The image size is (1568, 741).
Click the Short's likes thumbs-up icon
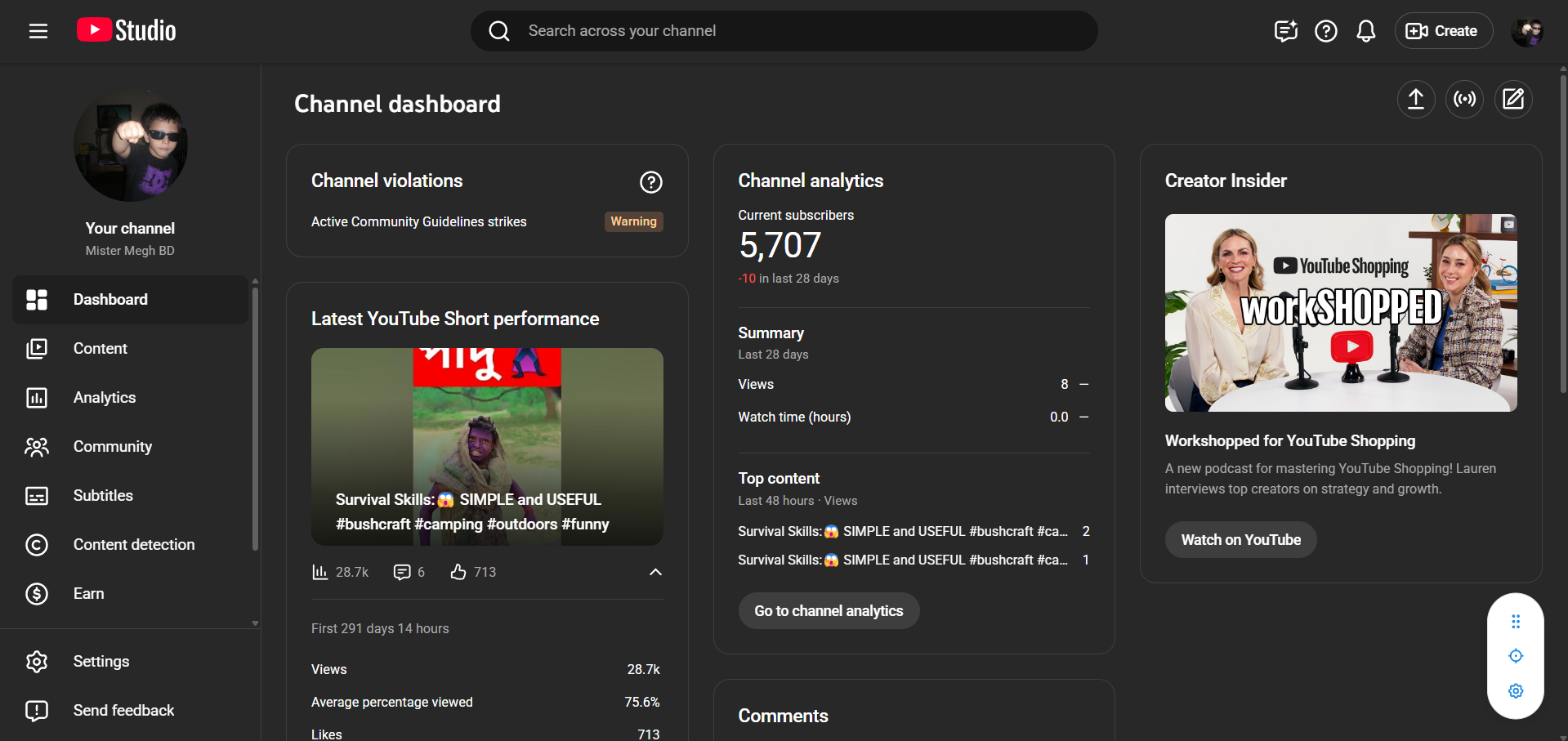(x=458, y=572)
